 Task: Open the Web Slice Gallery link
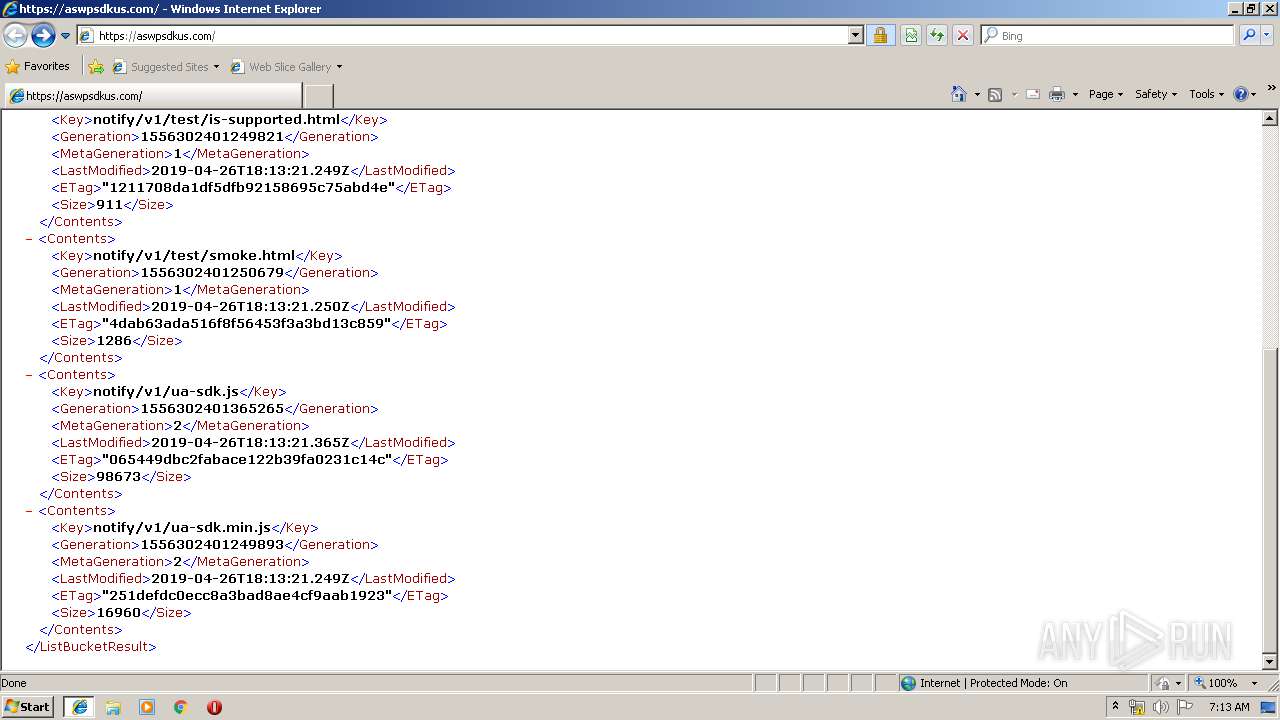click(286, 67)
